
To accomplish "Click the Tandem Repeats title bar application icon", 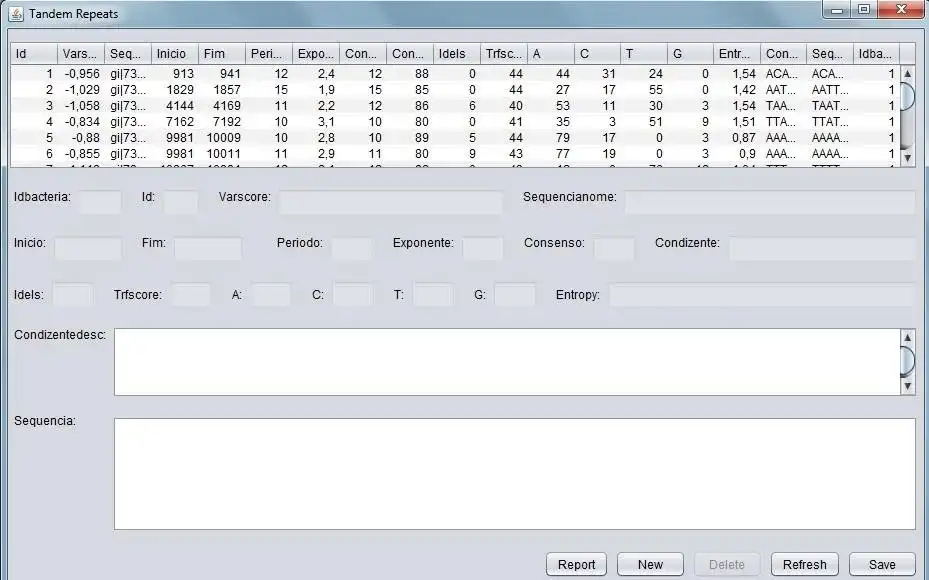I will [14, 13].
